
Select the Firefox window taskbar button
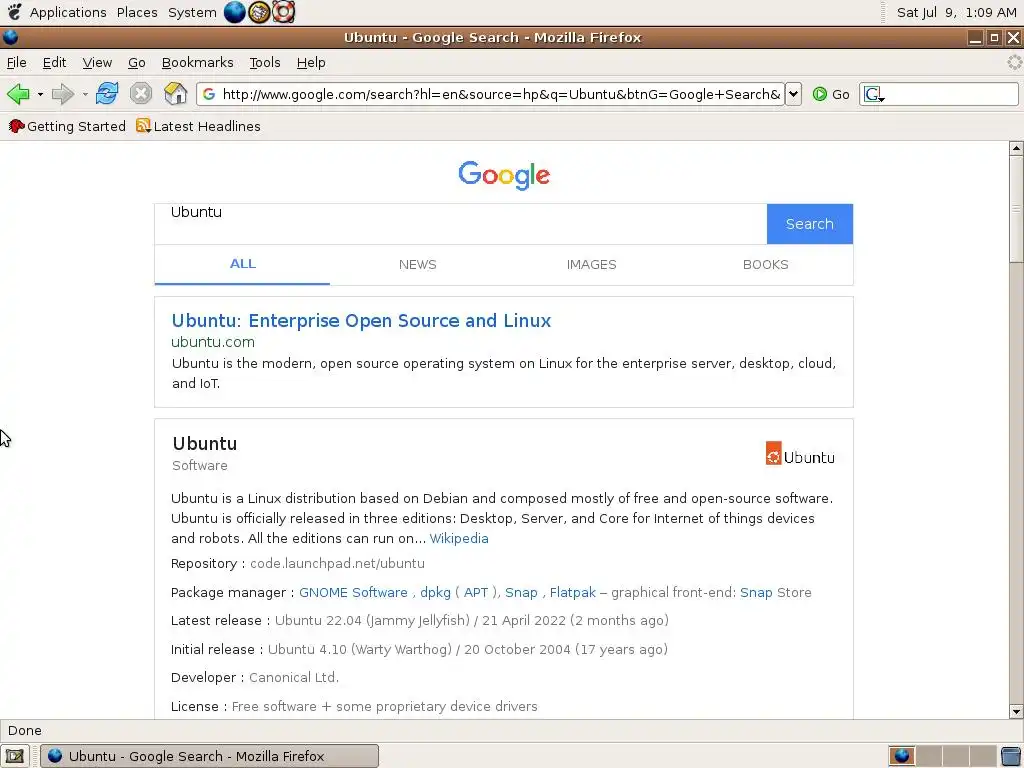(x=210, y=756)
